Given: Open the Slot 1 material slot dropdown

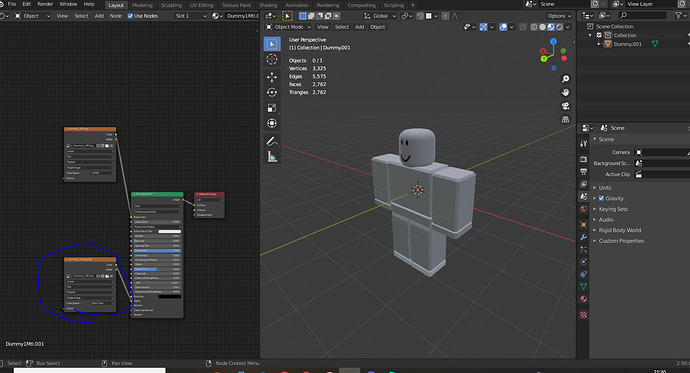Looking at the screenshot, I should pos(191,16).
